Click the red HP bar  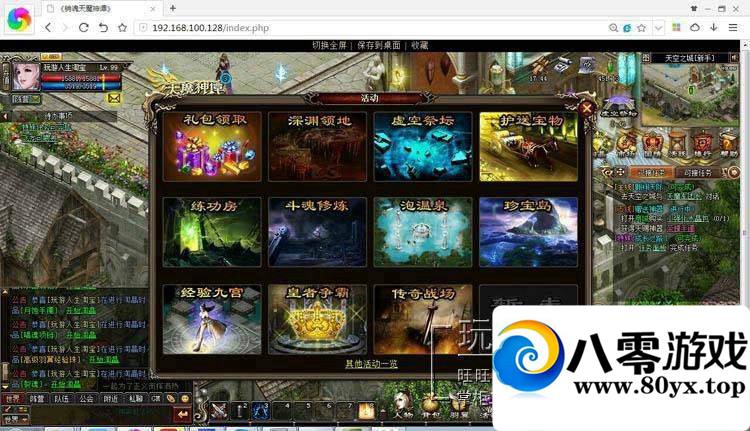[x=81, y=78]
